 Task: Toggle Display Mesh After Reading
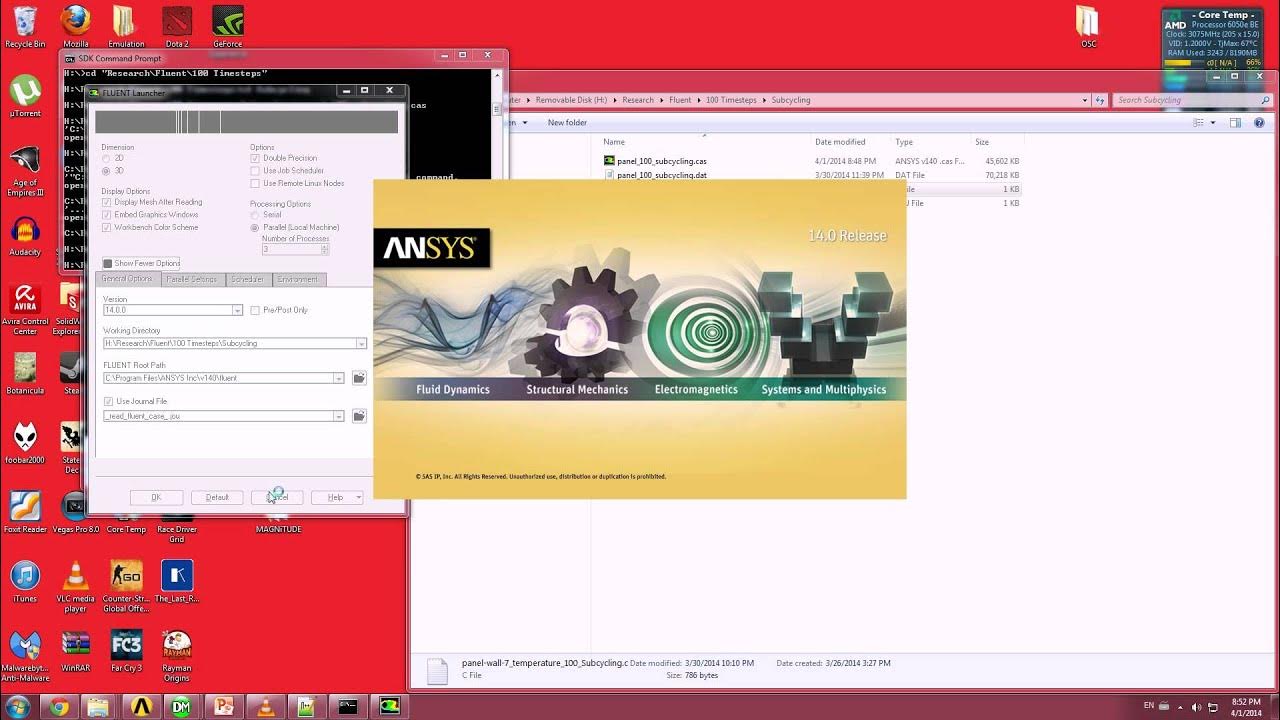pyautogui.click(x=107, y=202)
